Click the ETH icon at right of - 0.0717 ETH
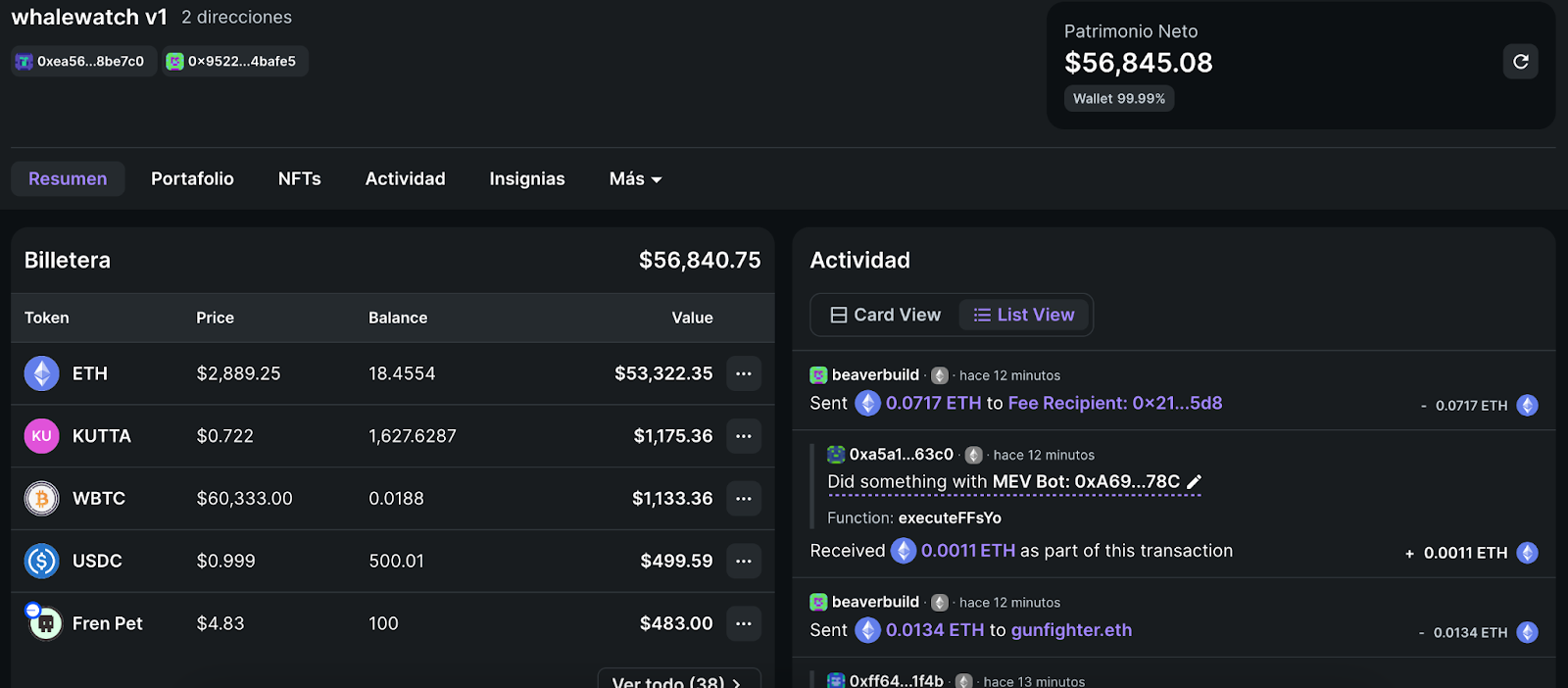This screenshot has width=1568, height=688. click(x=1527, y=406)
